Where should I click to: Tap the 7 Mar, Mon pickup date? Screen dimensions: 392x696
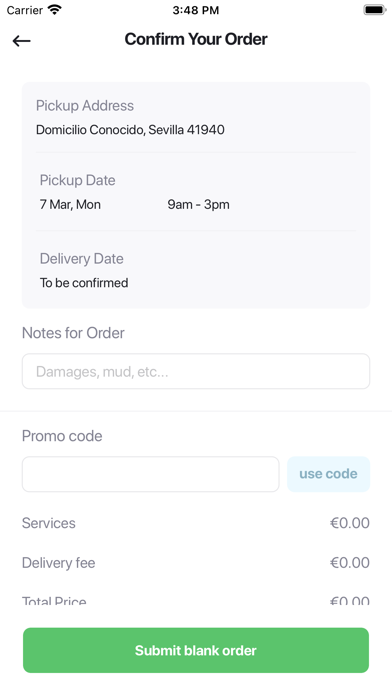click(x=70, y=205)
